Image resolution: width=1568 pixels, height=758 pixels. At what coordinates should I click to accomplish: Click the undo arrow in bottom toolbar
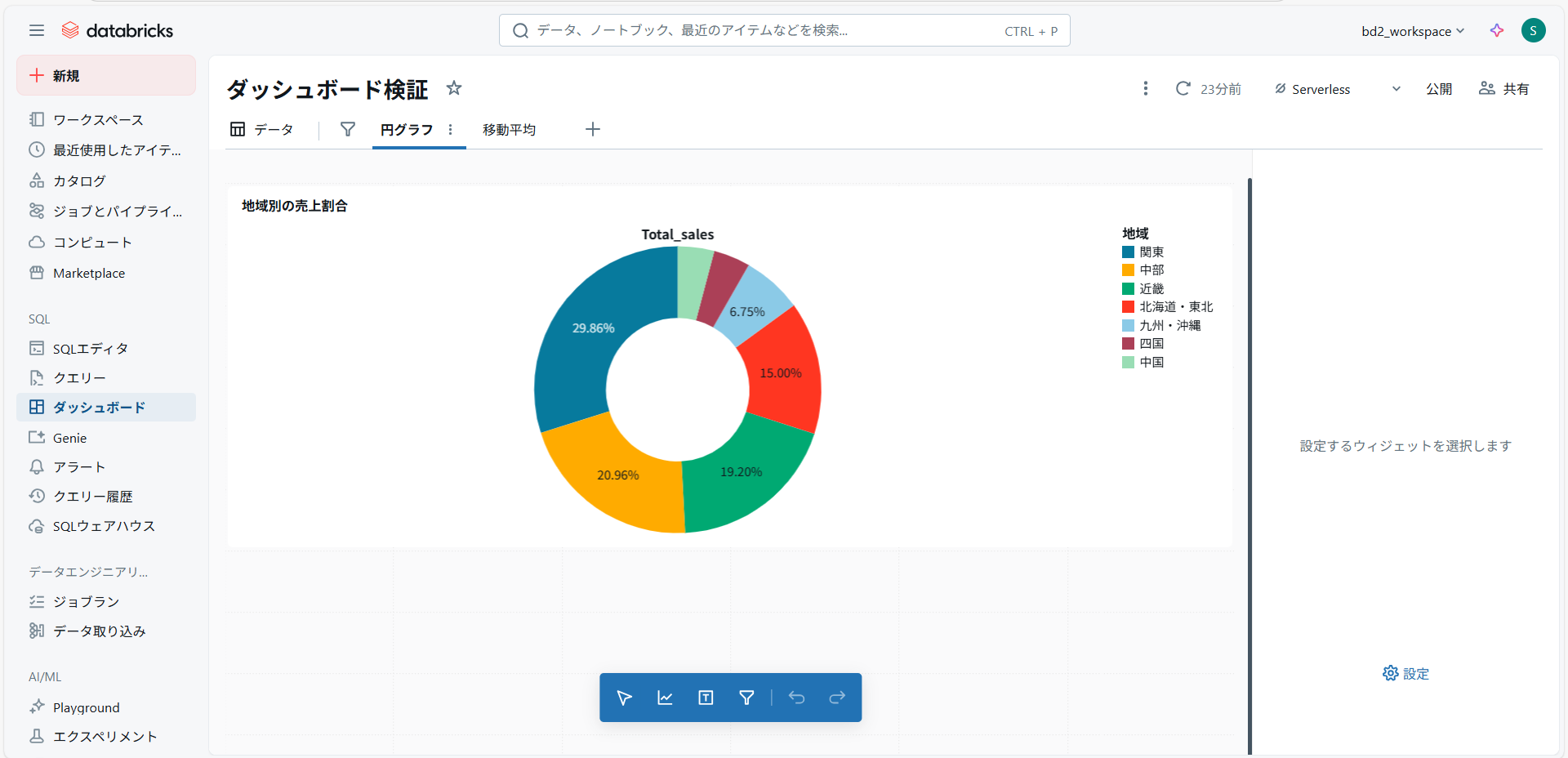pyautogui.click(x=796, y=698)
